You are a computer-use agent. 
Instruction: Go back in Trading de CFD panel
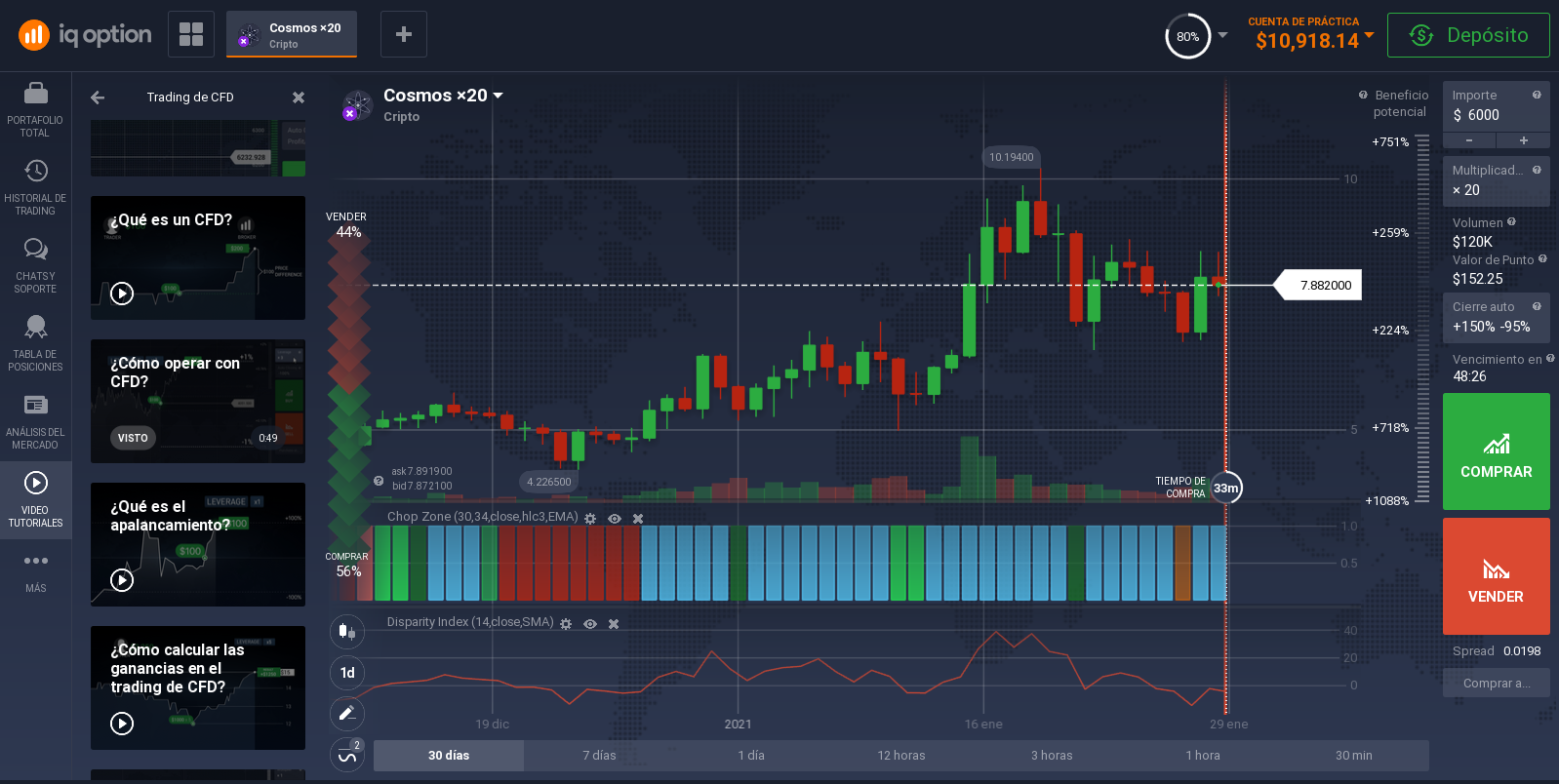[98, 98]
